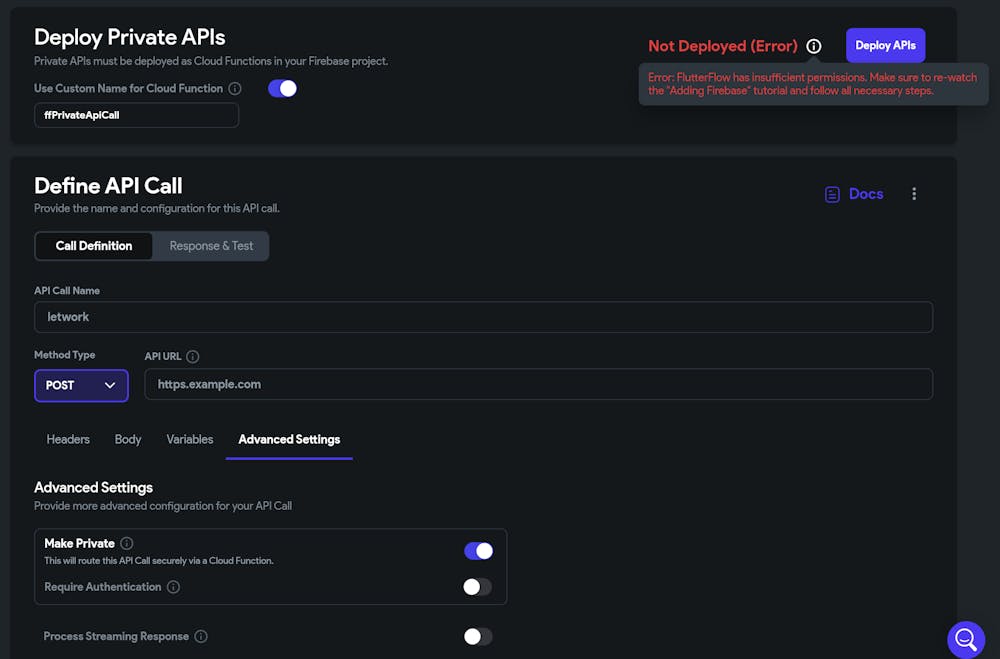Image resolution: width=1000 pixels, height=659 pixels.
Task: Click the API Call Name field
Action: click(483, 317)
